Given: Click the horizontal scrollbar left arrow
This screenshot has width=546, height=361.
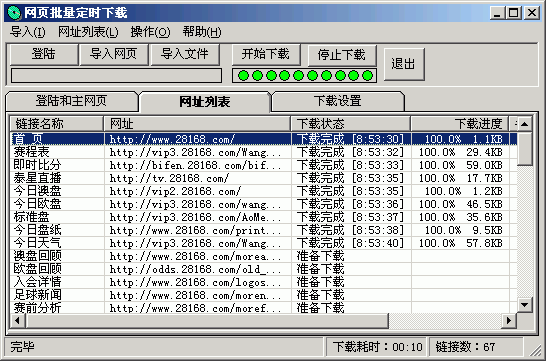Looking at the screenshot, I should click(17, 321).
